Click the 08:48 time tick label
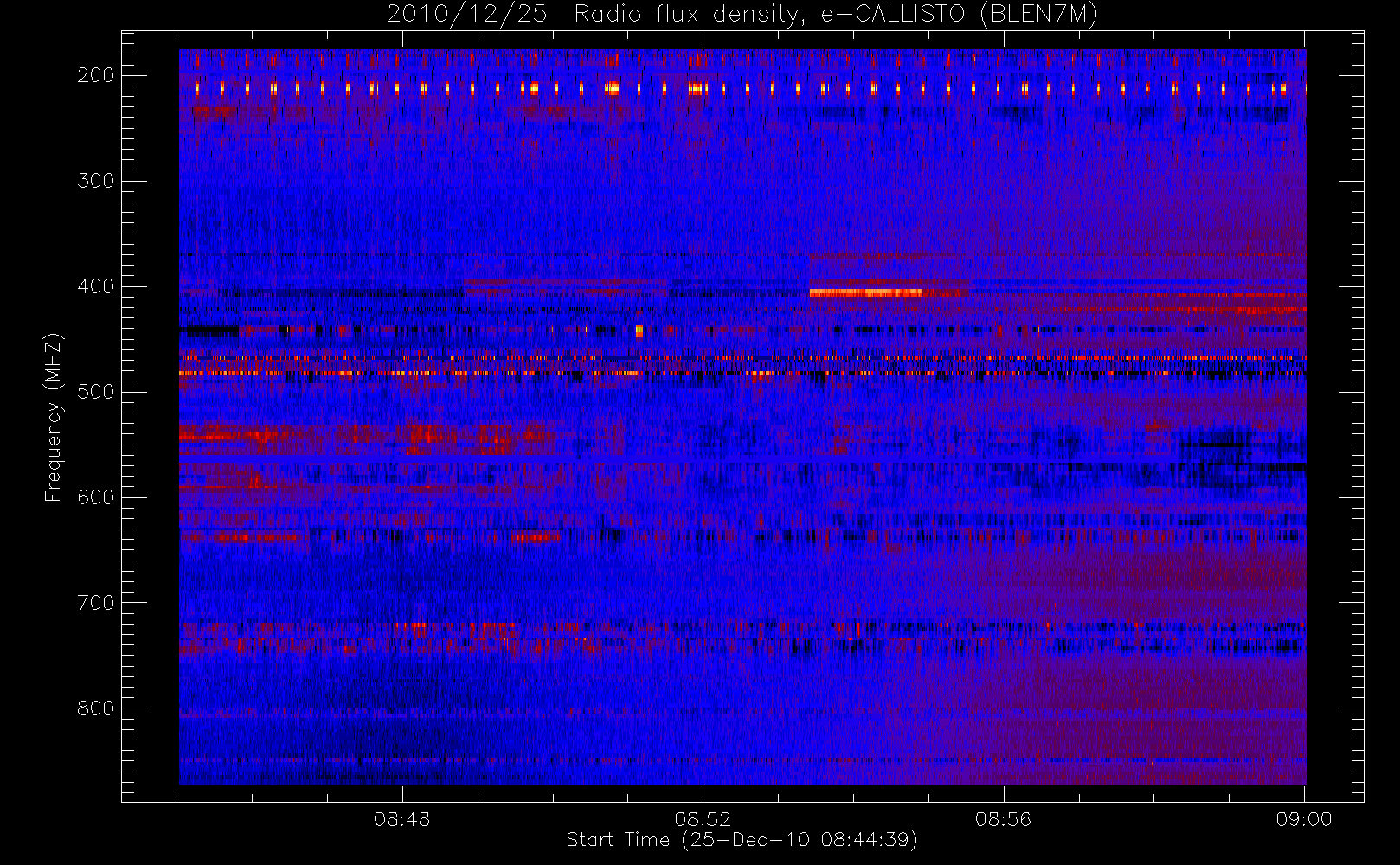 click(x=402, y=819)
